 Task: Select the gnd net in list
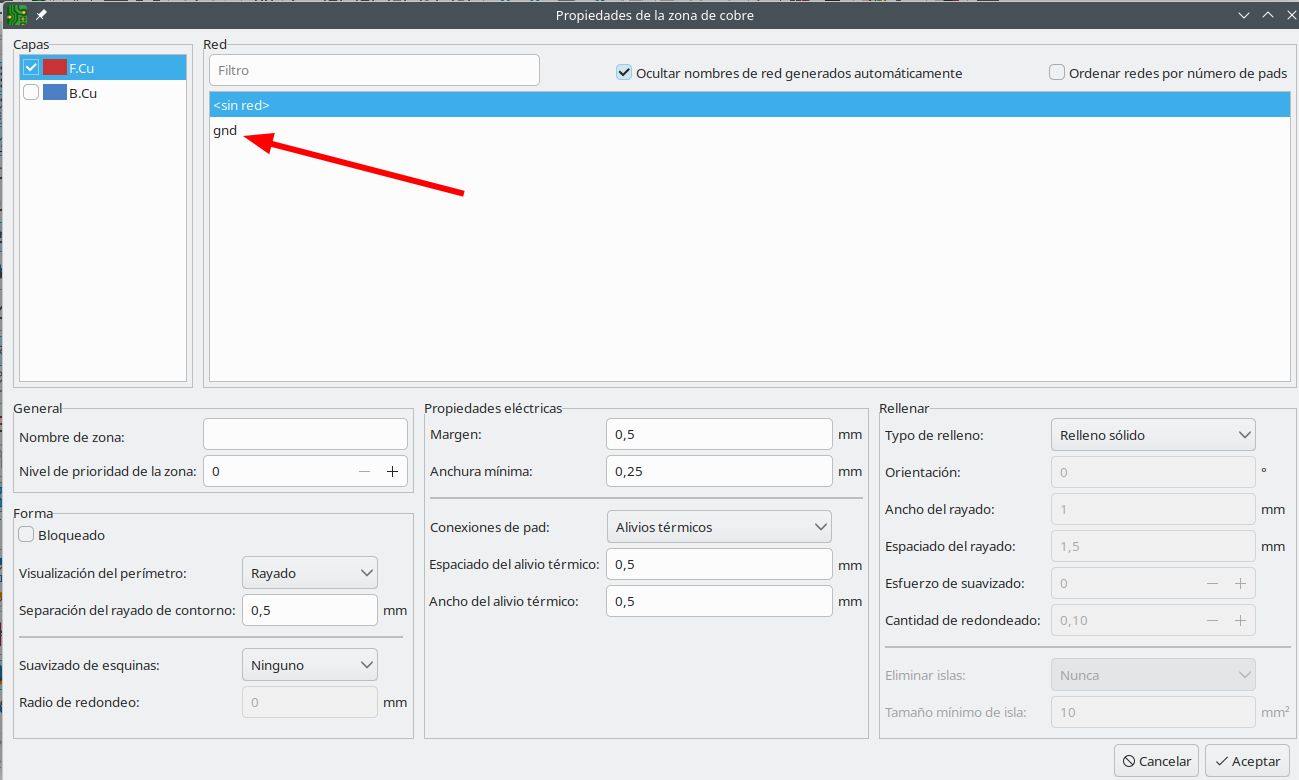pyautogui.click(x=225, y=131)
